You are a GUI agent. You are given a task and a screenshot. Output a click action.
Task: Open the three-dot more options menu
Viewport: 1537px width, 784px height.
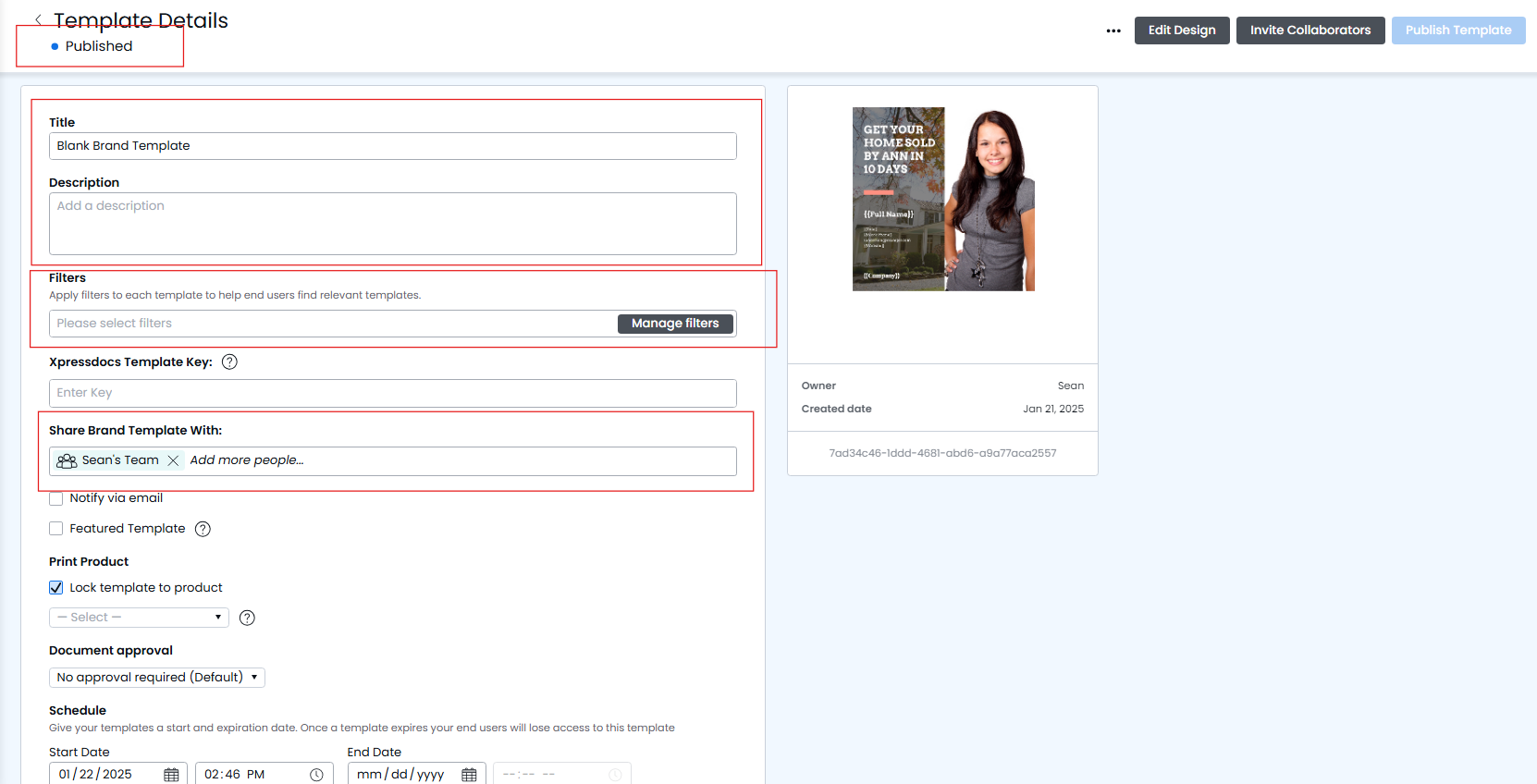(x=1113, y=31)
